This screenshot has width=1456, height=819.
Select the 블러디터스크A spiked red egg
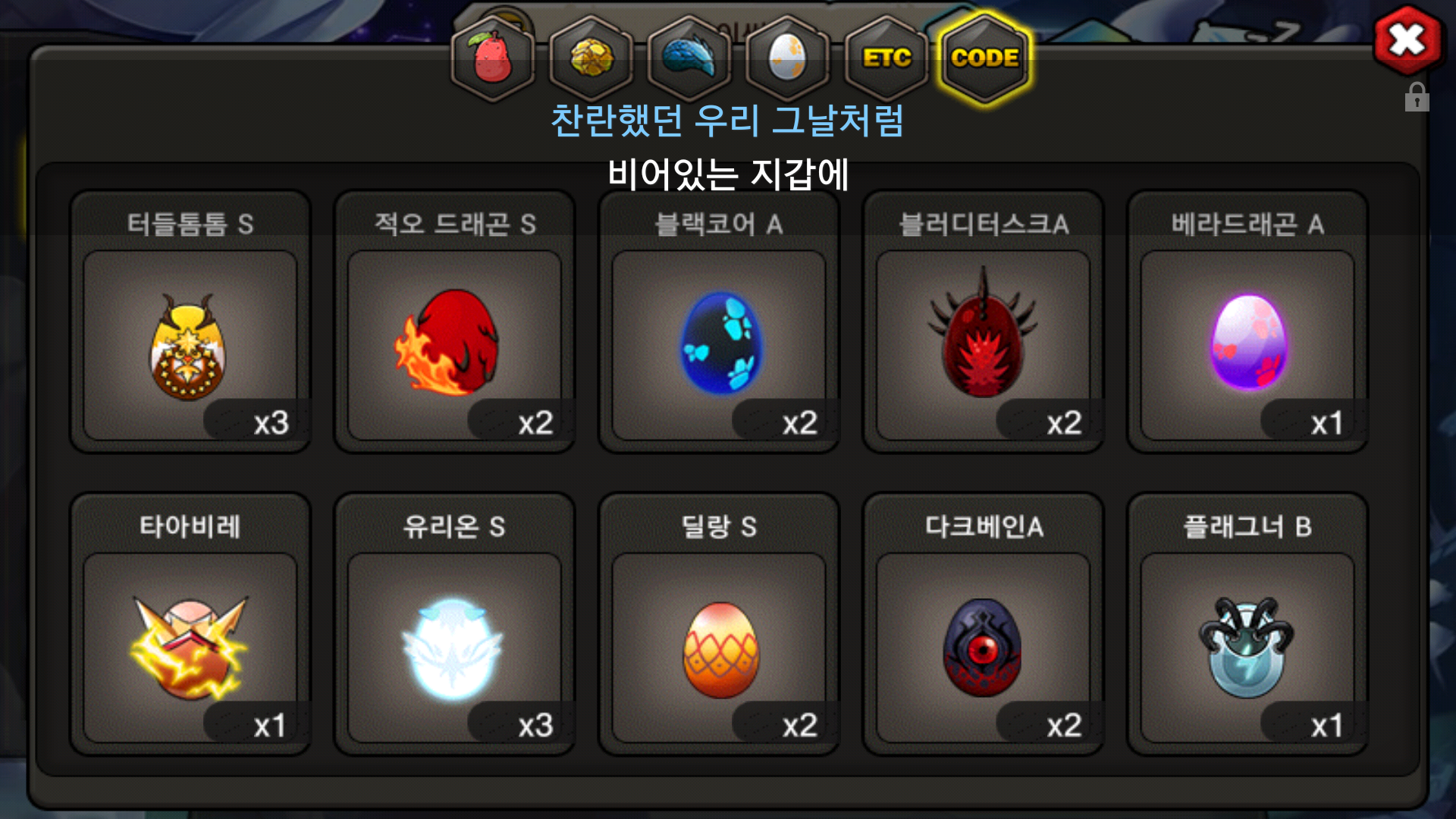point(983,346)
